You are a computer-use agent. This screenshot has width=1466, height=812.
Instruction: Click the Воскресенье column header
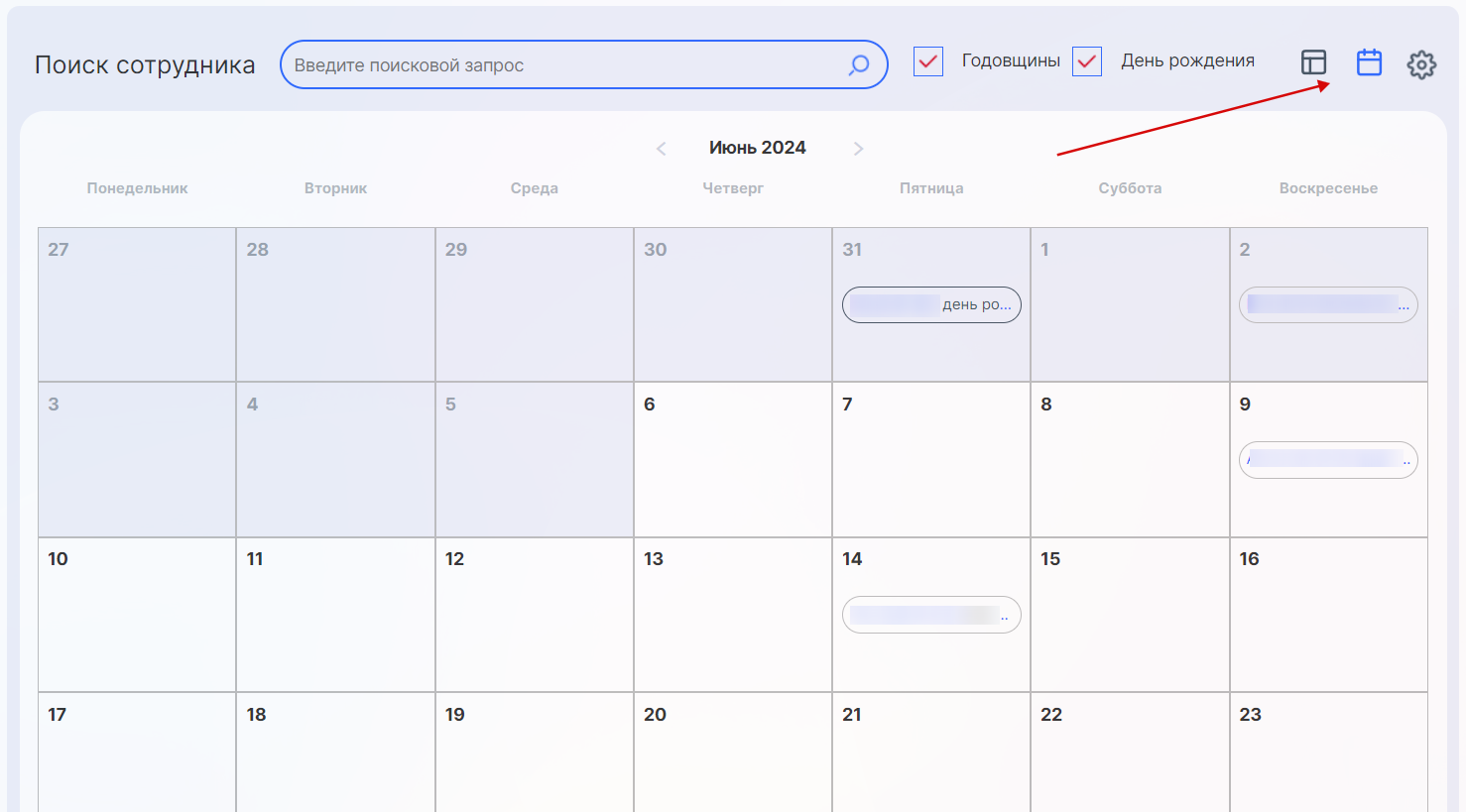[1328, 188]
